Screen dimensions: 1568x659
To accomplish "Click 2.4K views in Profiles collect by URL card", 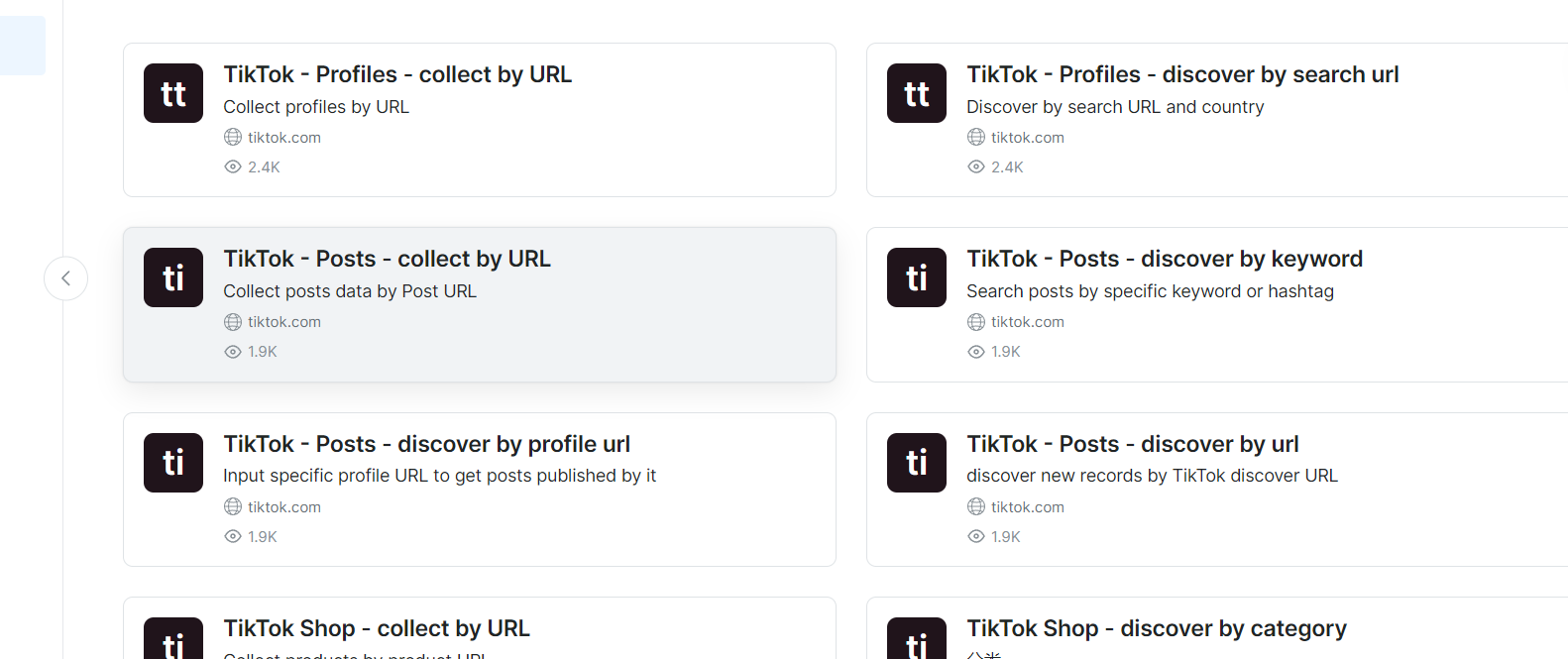I will [x=264, y=167].
